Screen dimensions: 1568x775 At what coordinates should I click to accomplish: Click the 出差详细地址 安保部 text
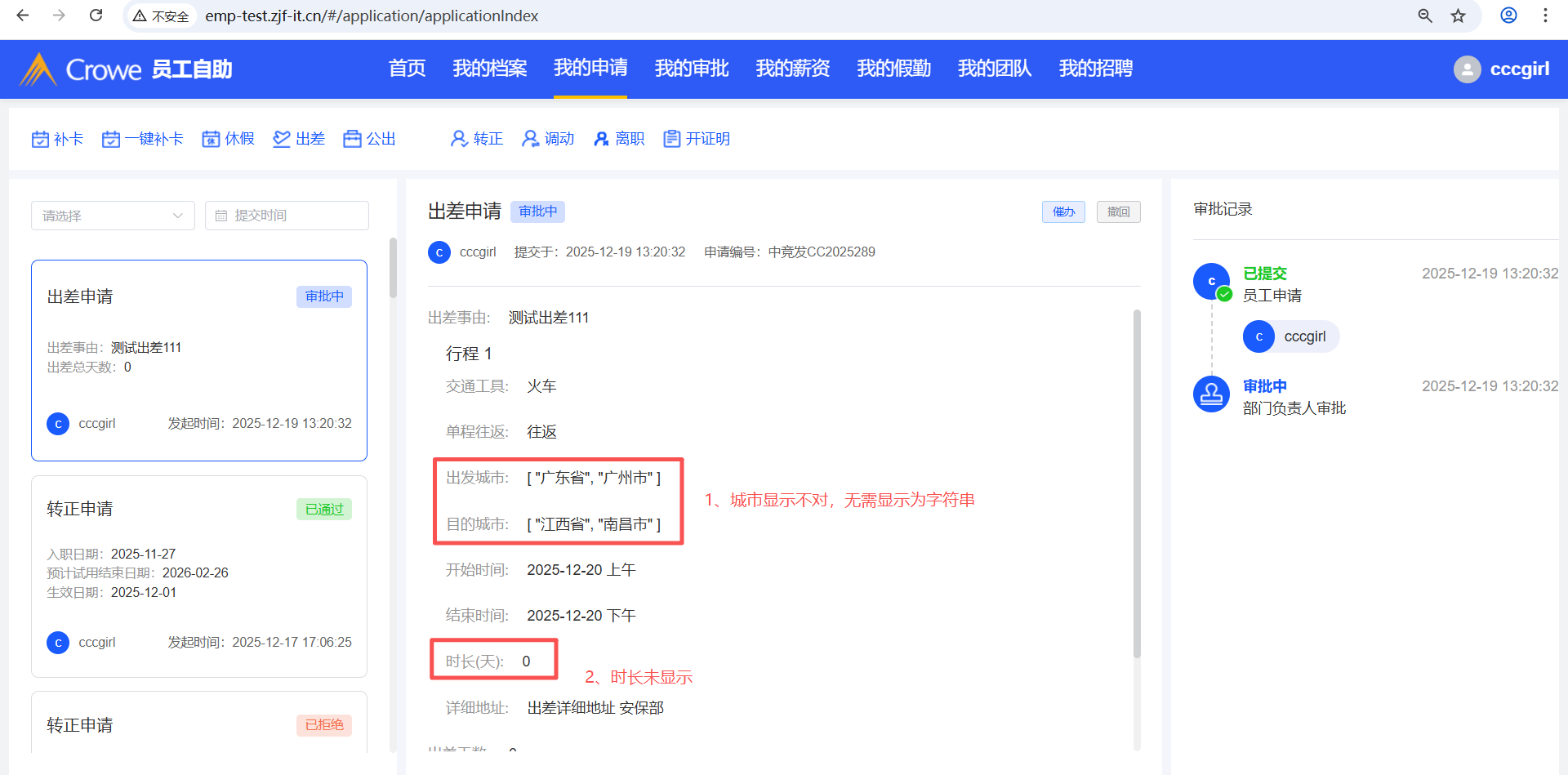595,708
